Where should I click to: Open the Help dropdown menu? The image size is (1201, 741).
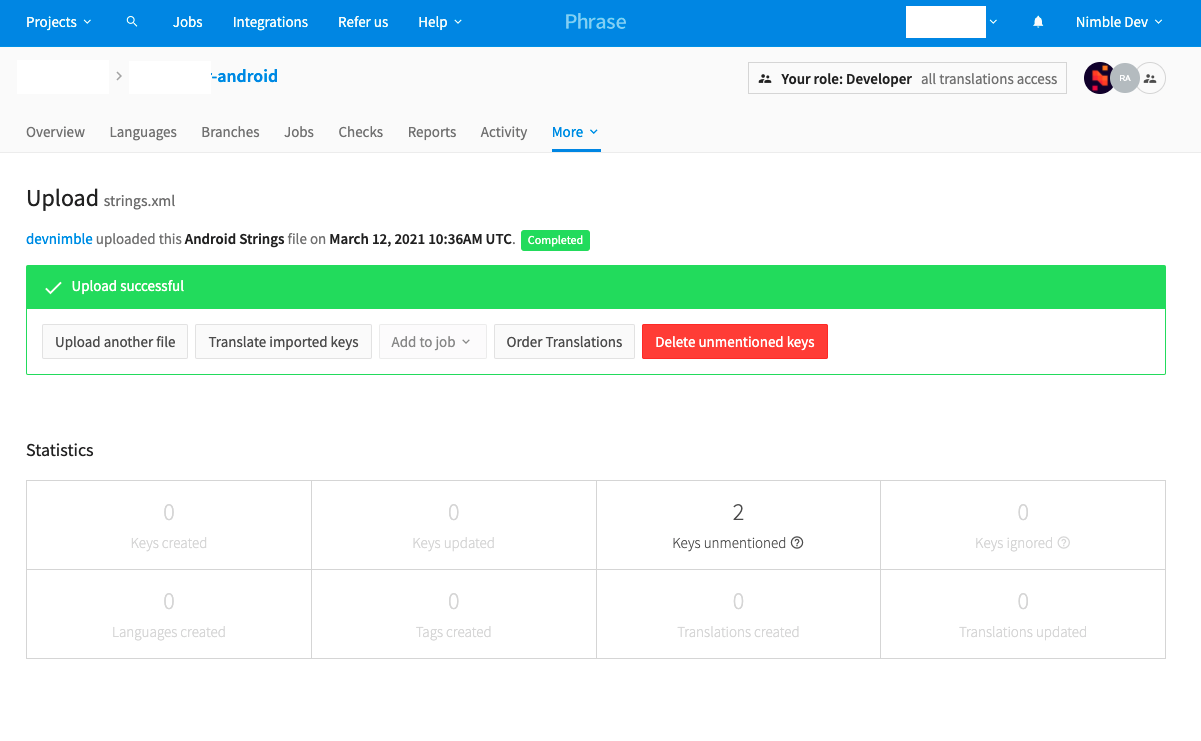point(439,22)
